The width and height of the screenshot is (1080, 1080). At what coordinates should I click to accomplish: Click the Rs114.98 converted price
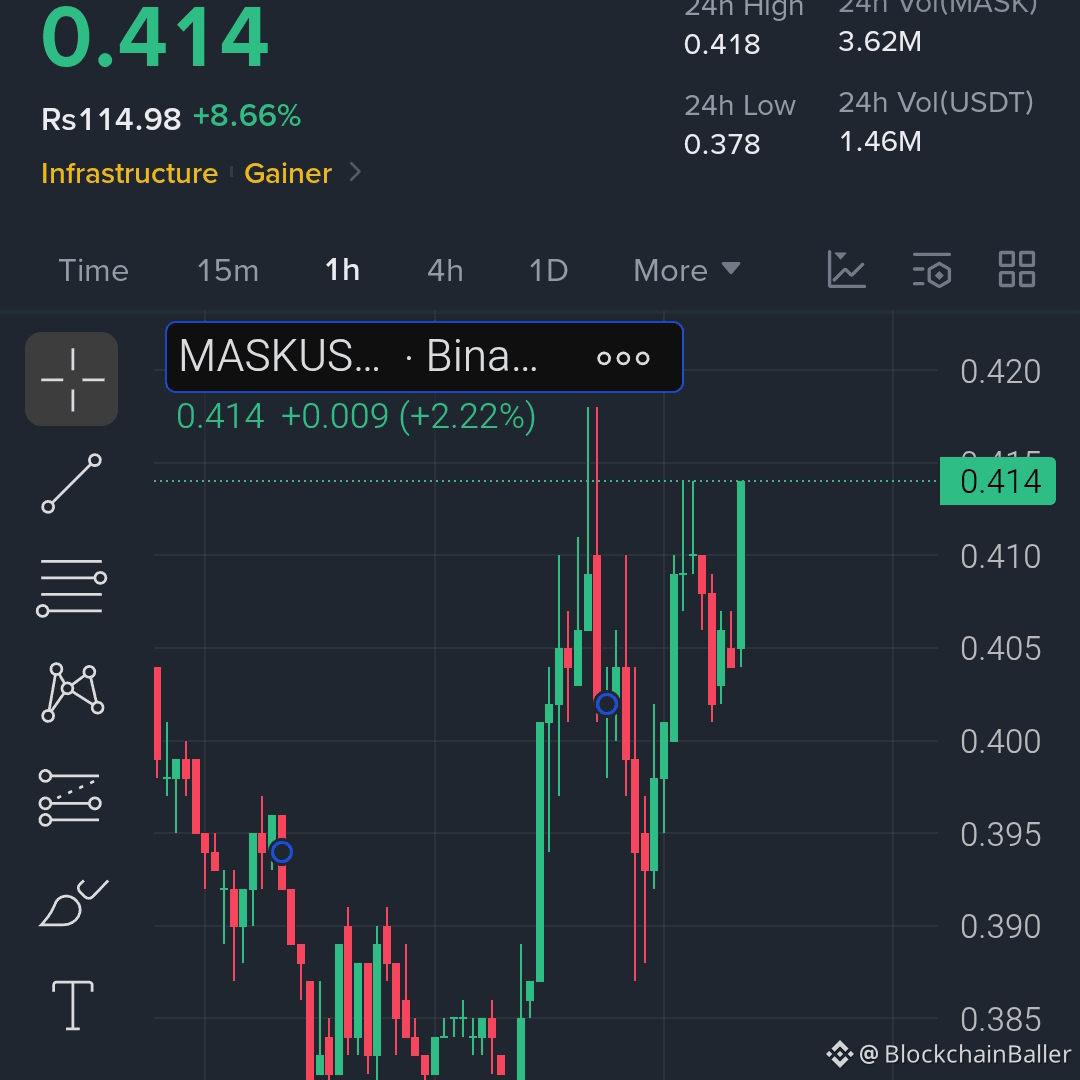[111, 119]
